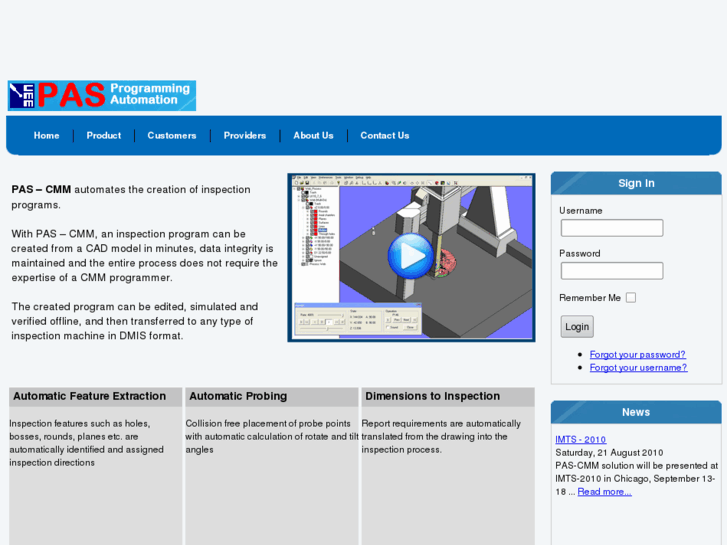The height and width of the screenshot is (545, 727).
Task: Follow the Forgot your password link
Action: pos(638,354)
